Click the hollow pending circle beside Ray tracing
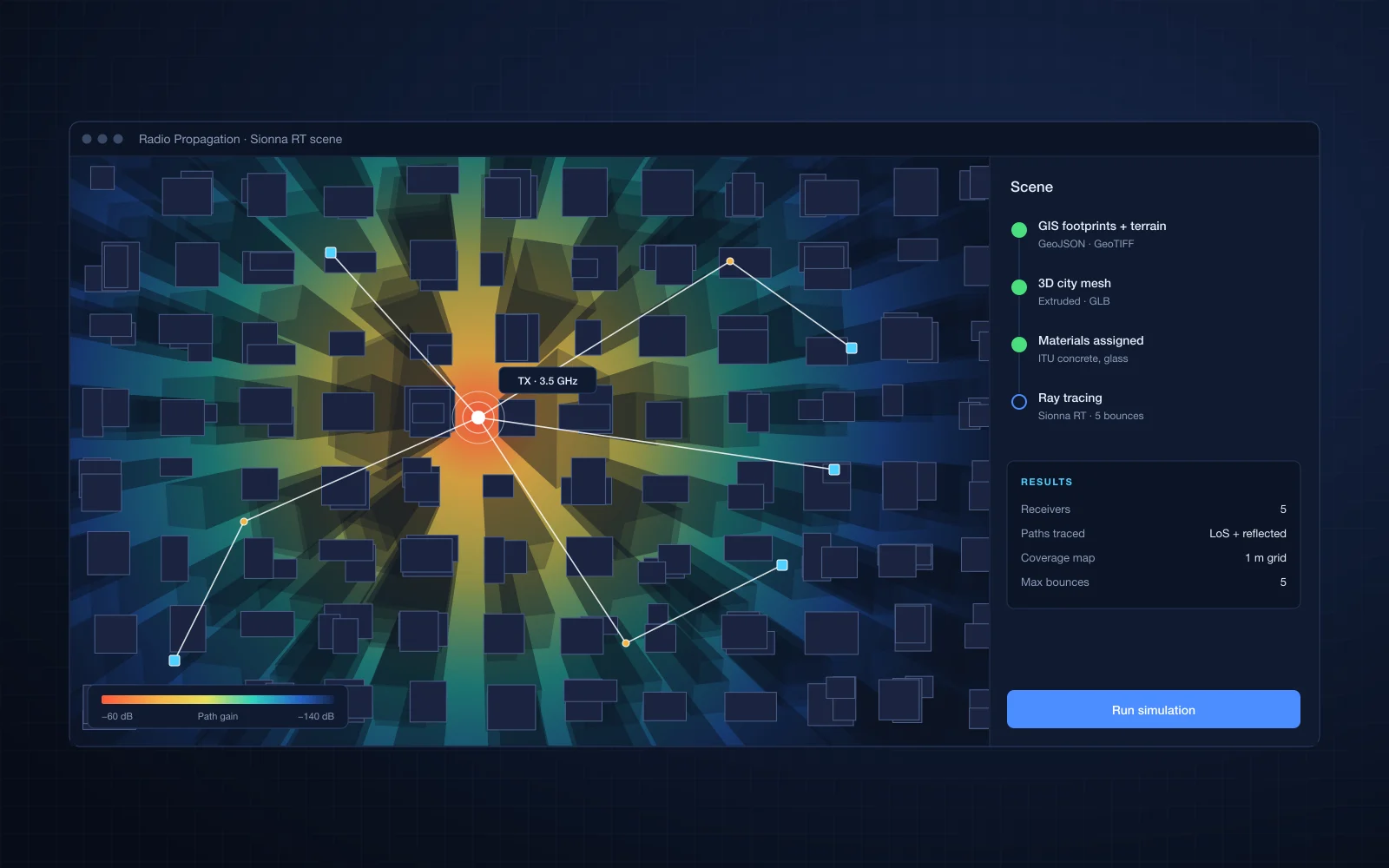The width and height of the screenshot is (1389, 868). coord(1019,402)
